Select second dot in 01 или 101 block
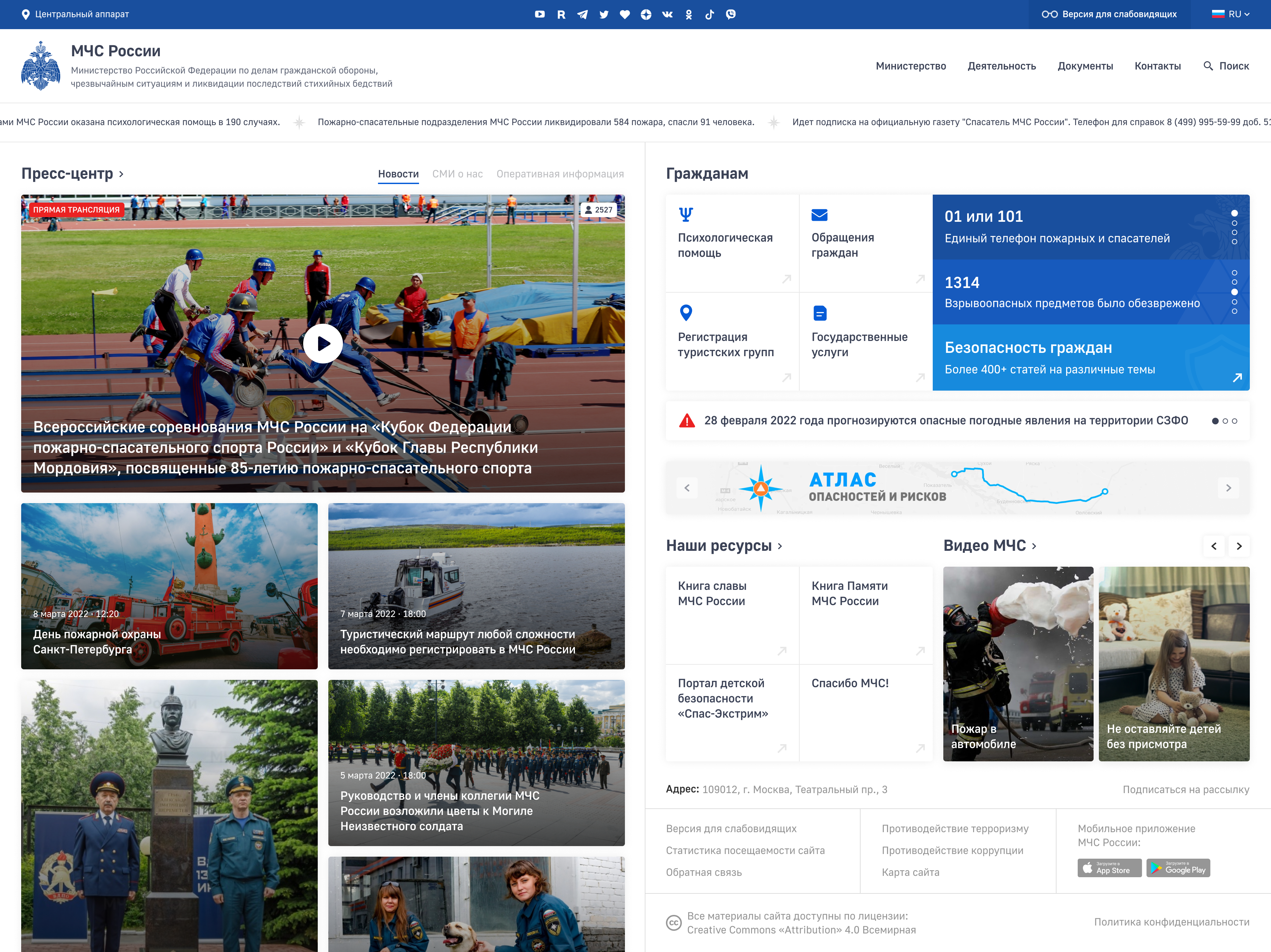Image resolution: width=1271 pixels, height=952 pixels. (1235, 223)
